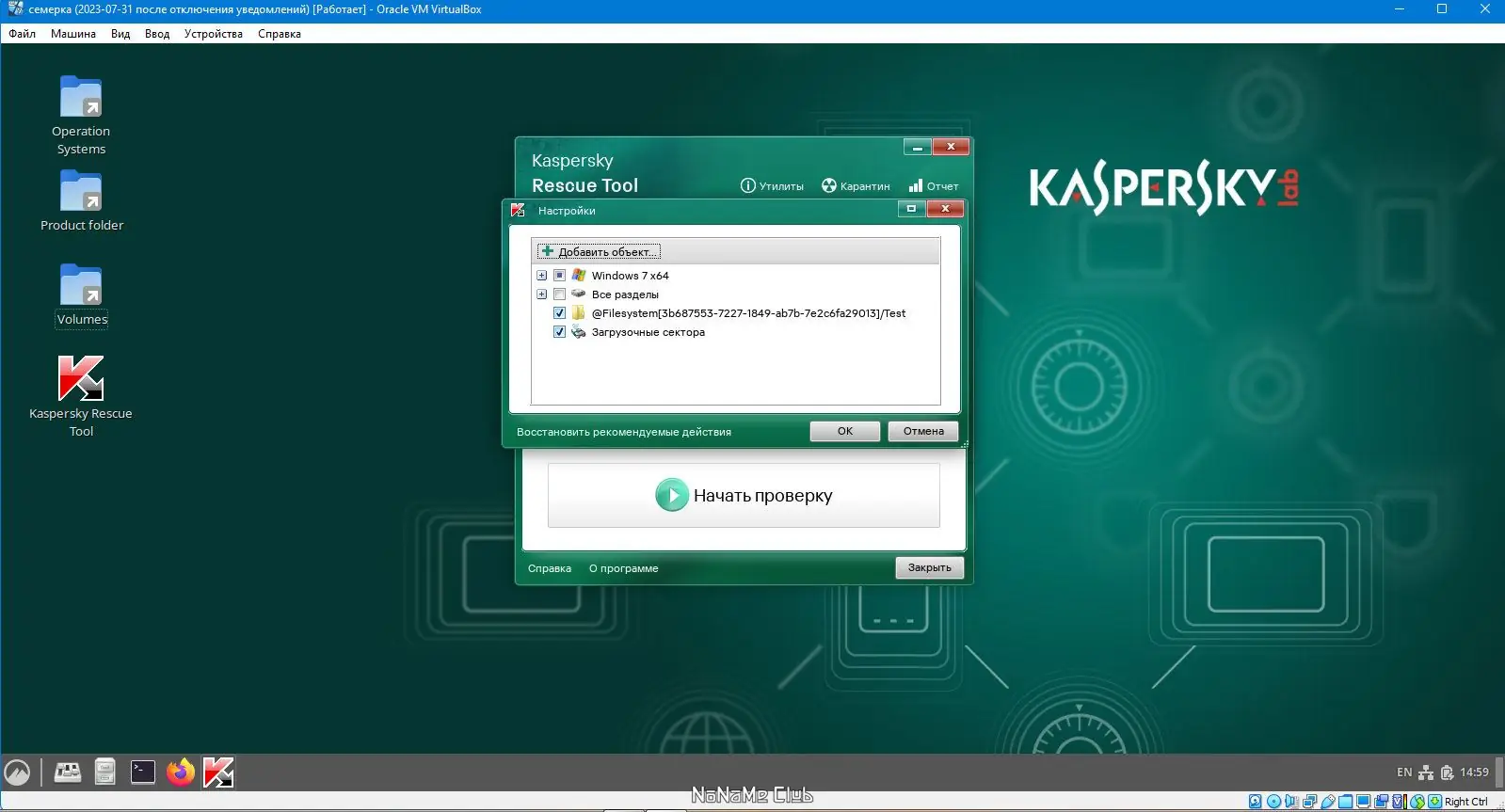Click the VirtualBox keyboard capture arrow icon
This screenshot has height=812, width=1505.
click(x=1434, y=802)
